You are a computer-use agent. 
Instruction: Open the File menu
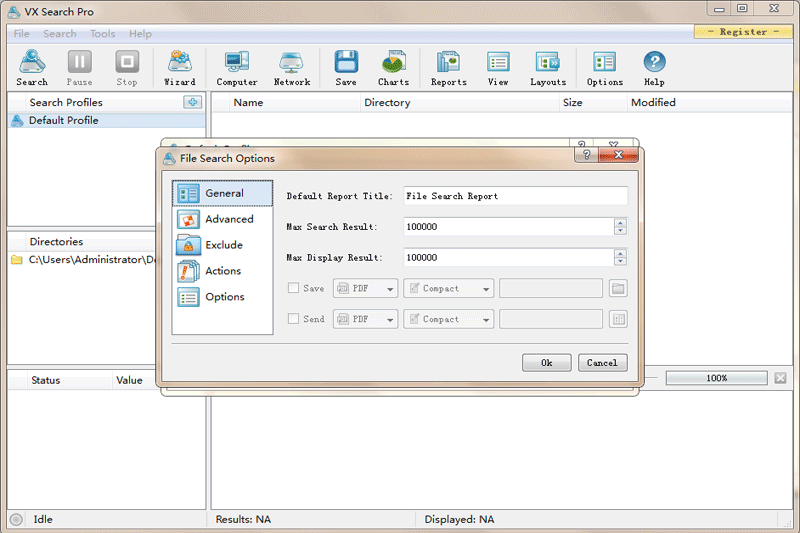coord(21,34)
